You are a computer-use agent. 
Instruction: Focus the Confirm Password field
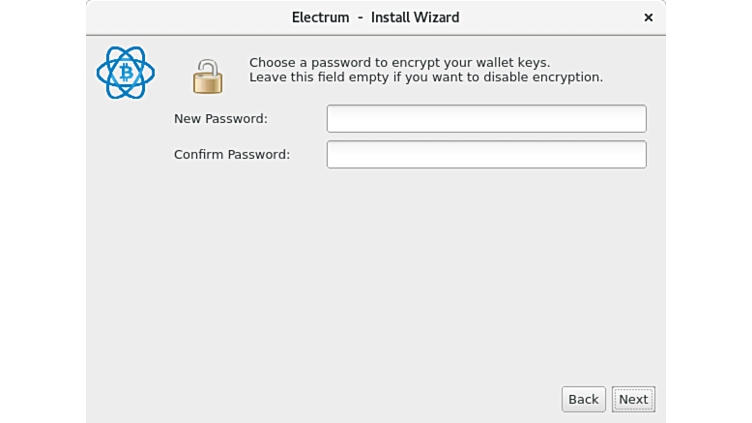point(486,155)
